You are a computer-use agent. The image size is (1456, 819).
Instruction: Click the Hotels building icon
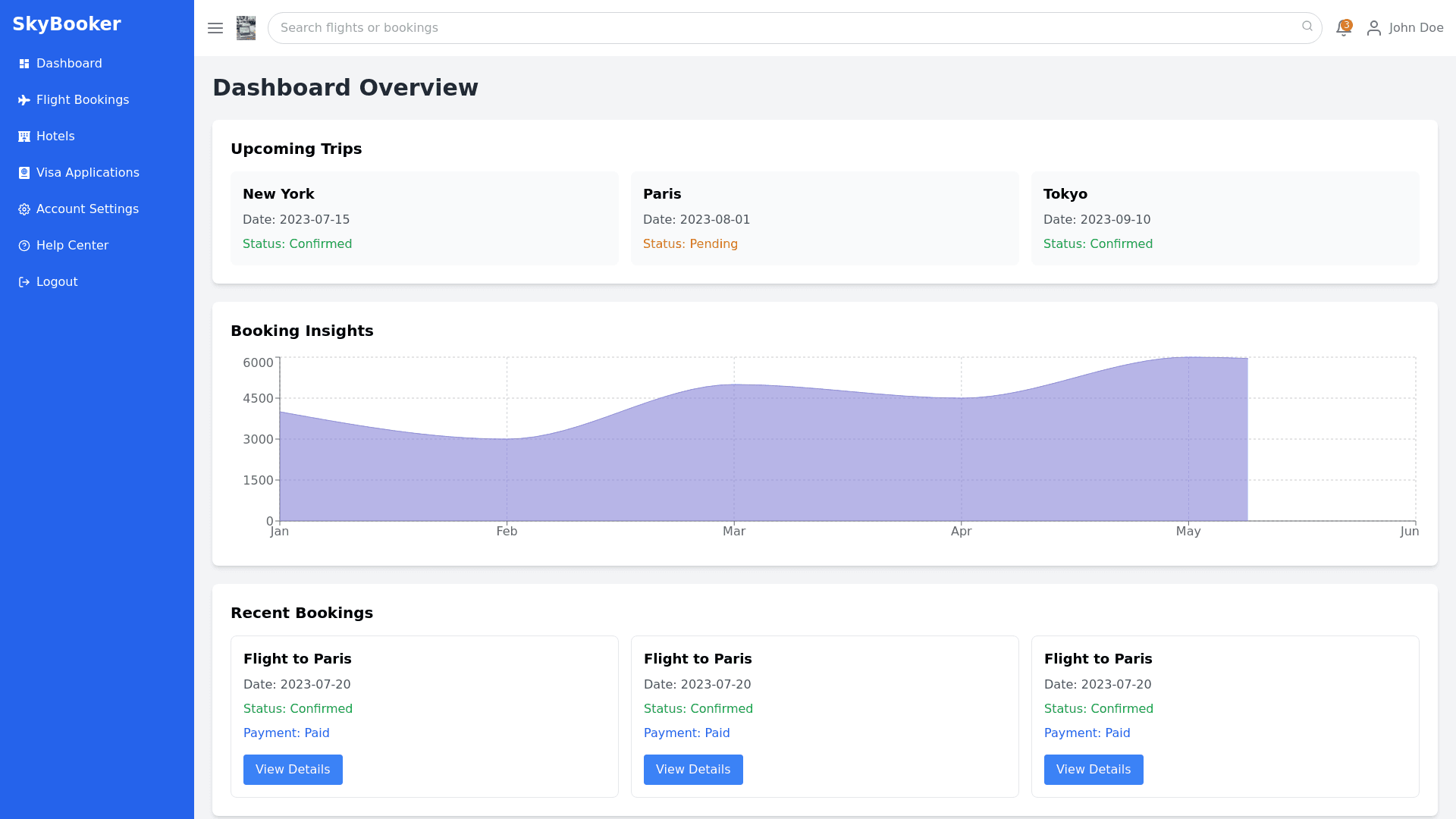[x=24, y=136]
